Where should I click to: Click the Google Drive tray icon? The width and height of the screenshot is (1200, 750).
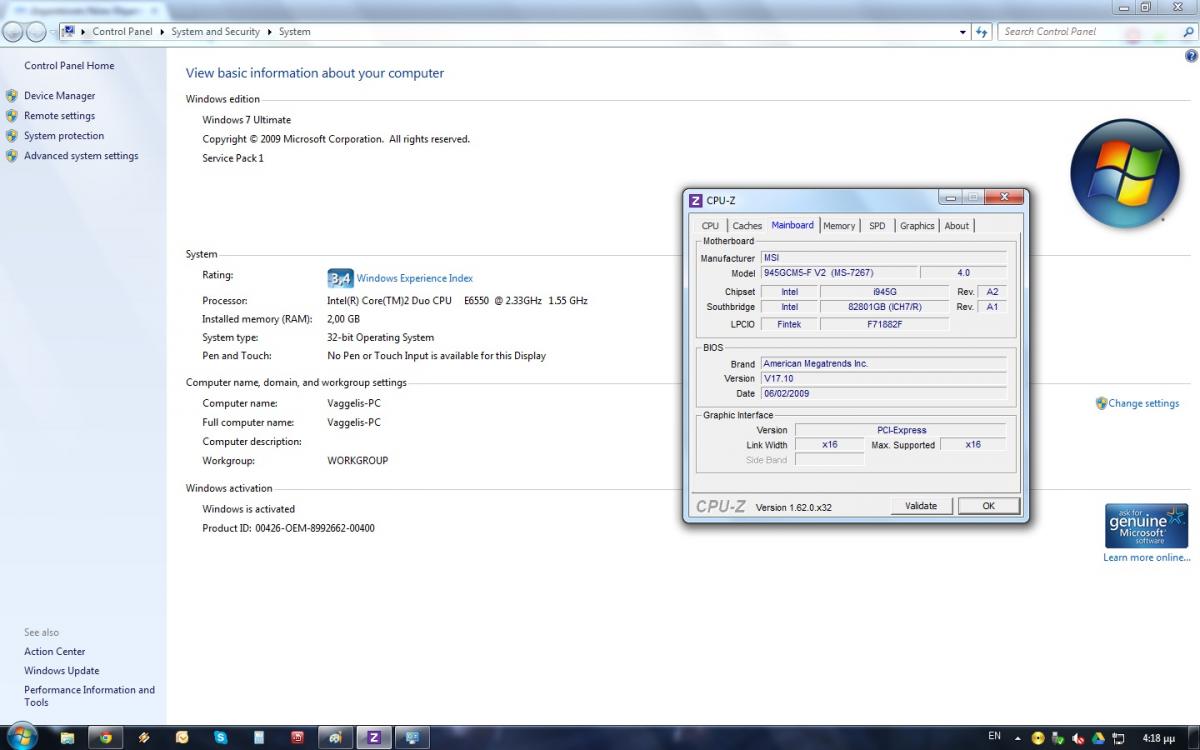point(1099,738)
